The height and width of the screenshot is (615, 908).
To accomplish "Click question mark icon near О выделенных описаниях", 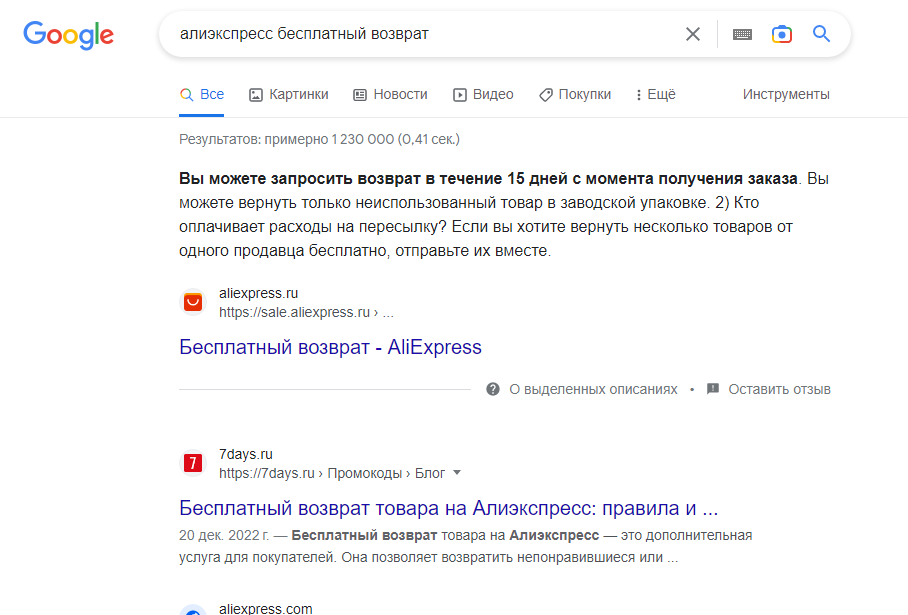I will (493, 389).
